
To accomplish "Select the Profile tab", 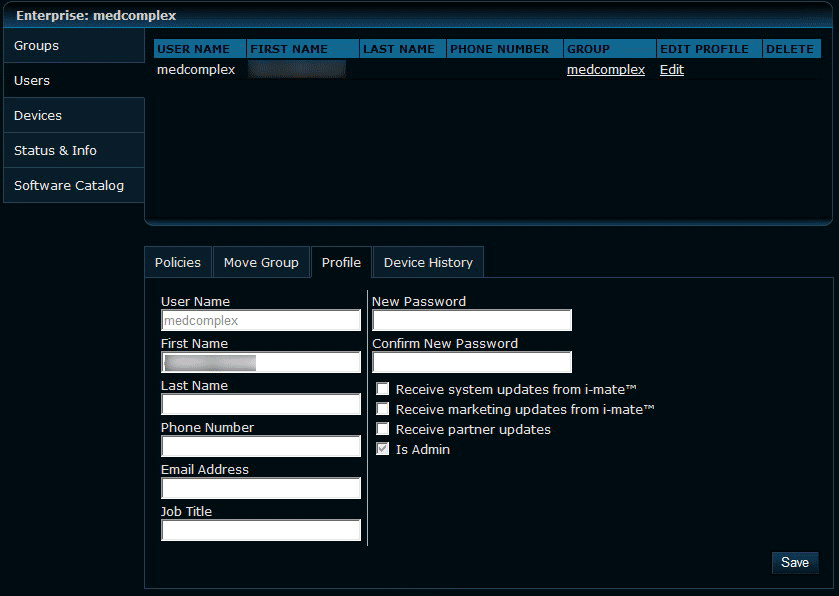I will pyautogui.click(x=341, y=263).
